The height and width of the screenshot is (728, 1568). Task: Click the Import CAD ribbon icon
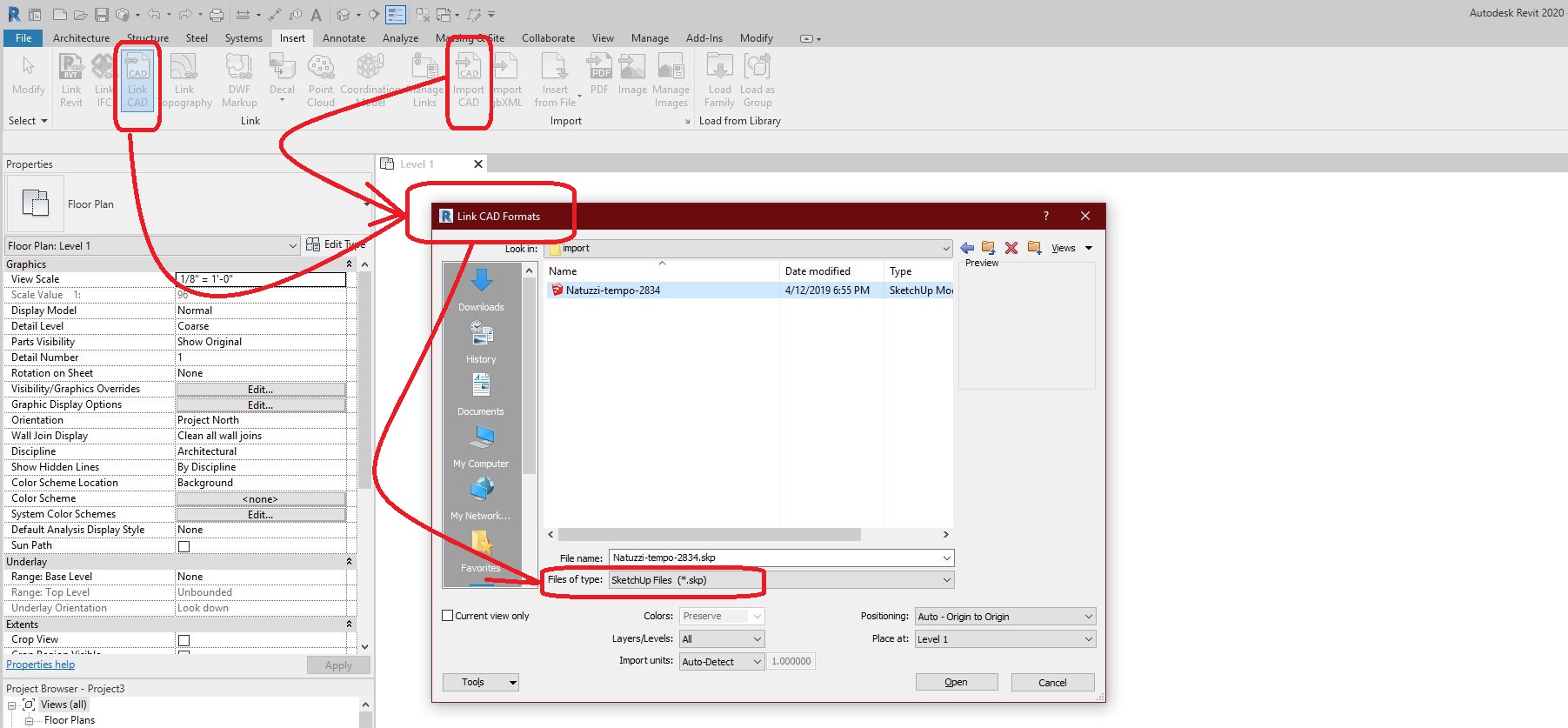point(469,80)
